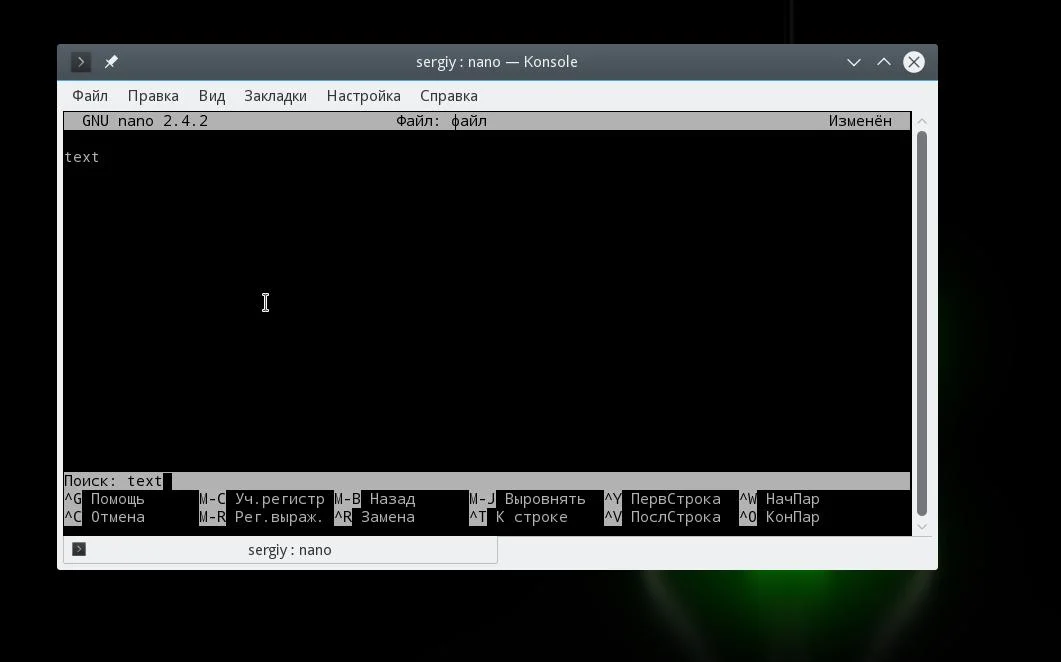Click the ^V ПослСтрока shortcut
Viewport: 1061px width, 662px height.
[662, 517]
